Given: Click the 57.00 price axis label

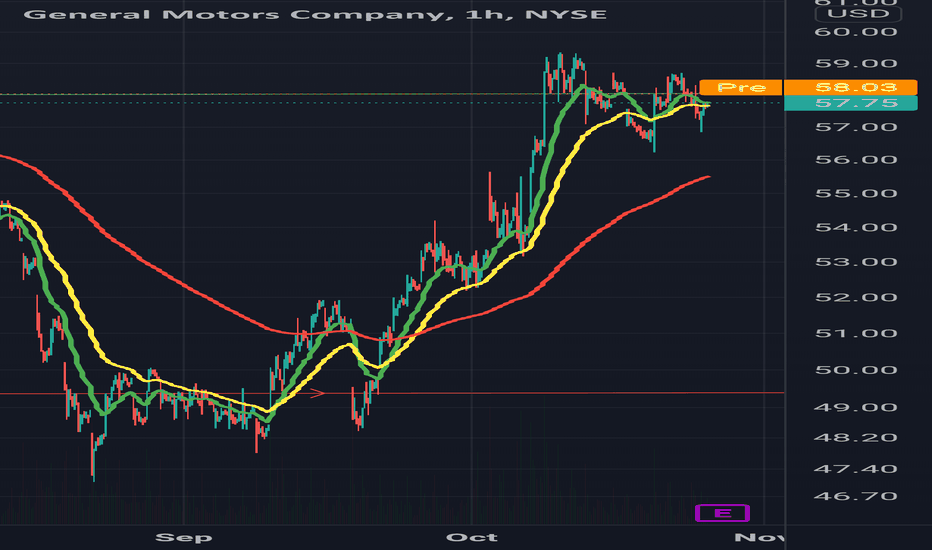Looking at the screenshot, I should (856, 127).
